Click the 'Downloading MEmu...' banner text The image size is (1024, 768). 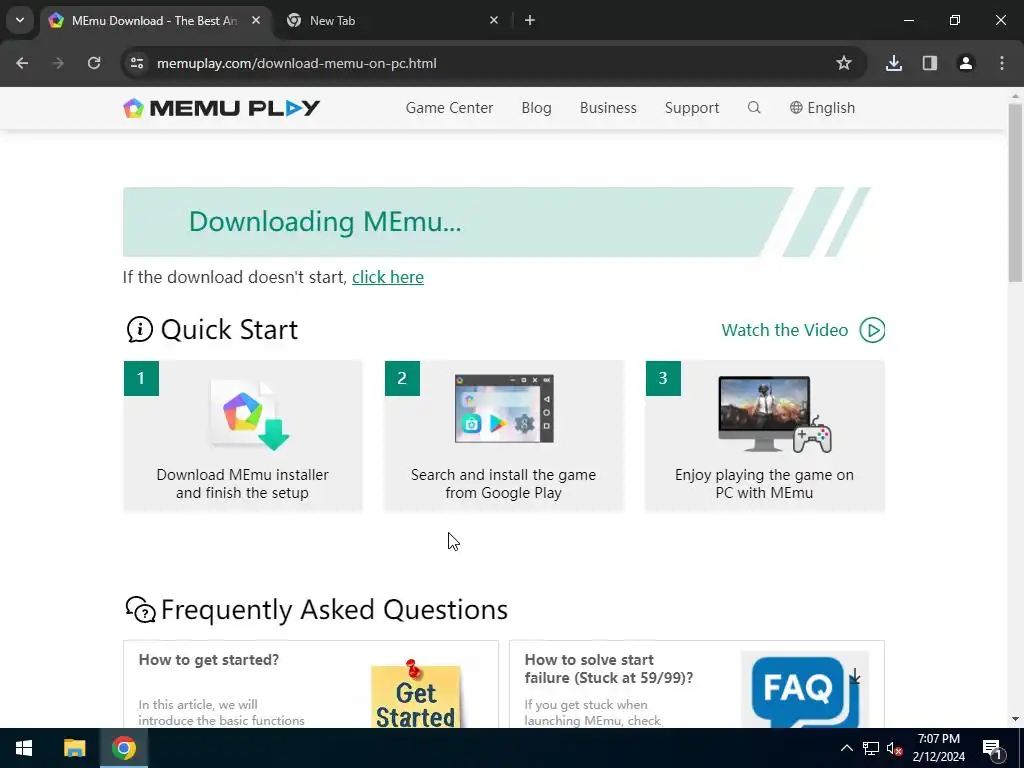pos(325,222)
